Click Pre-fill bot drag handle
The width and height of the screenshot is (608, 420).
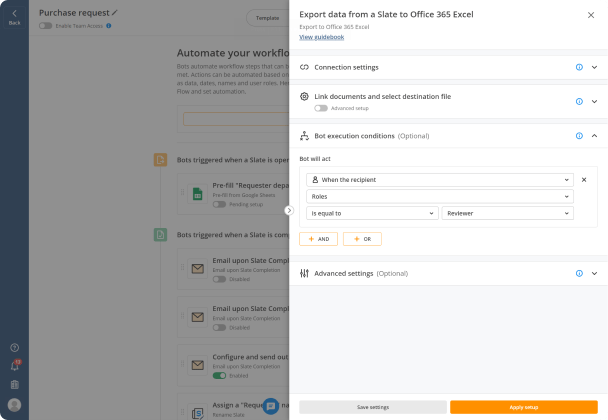[x=182, y=192]
